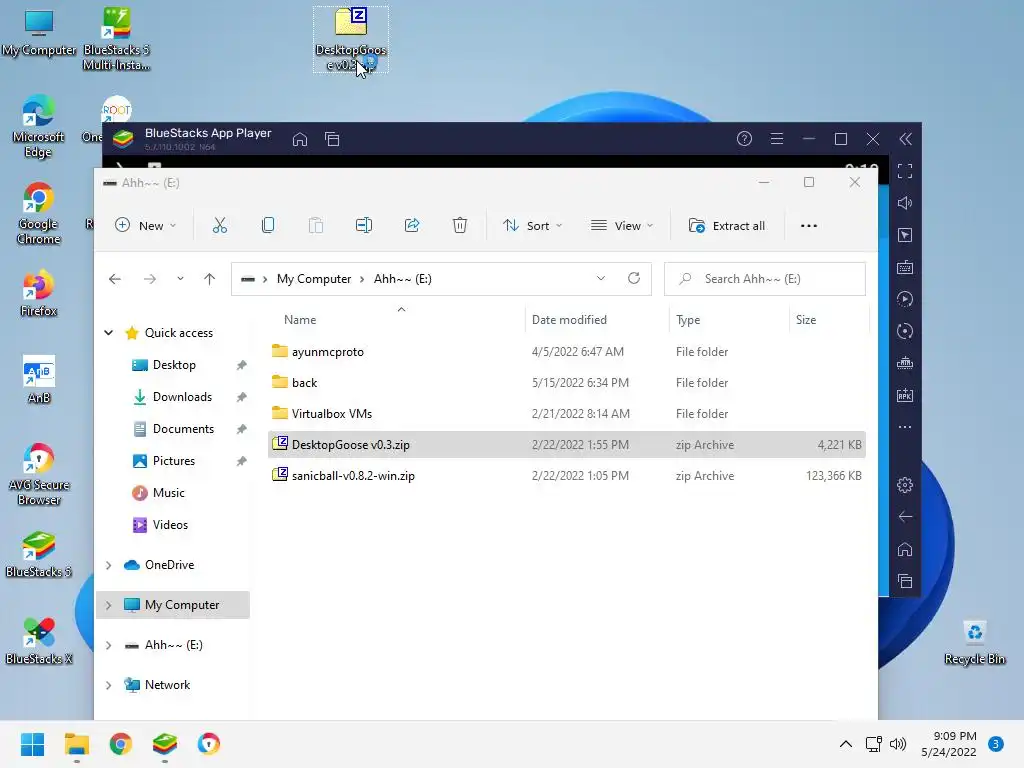Select the Virtualbox VMs folder
This screenshot has width=1024, height=768.
point(567,413)
